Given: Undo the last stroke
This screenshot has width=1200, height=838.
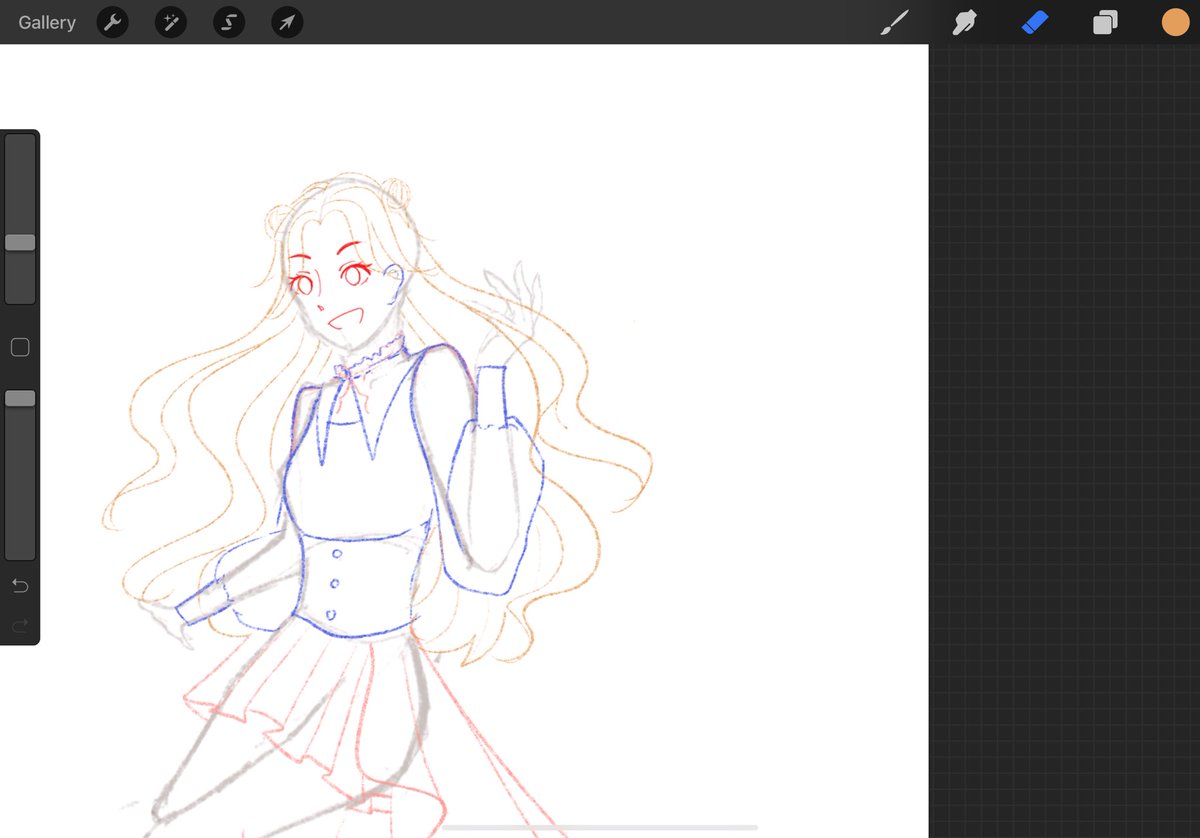Looking at the screenshot, I should pyautogui.click(x=20, y=585).
